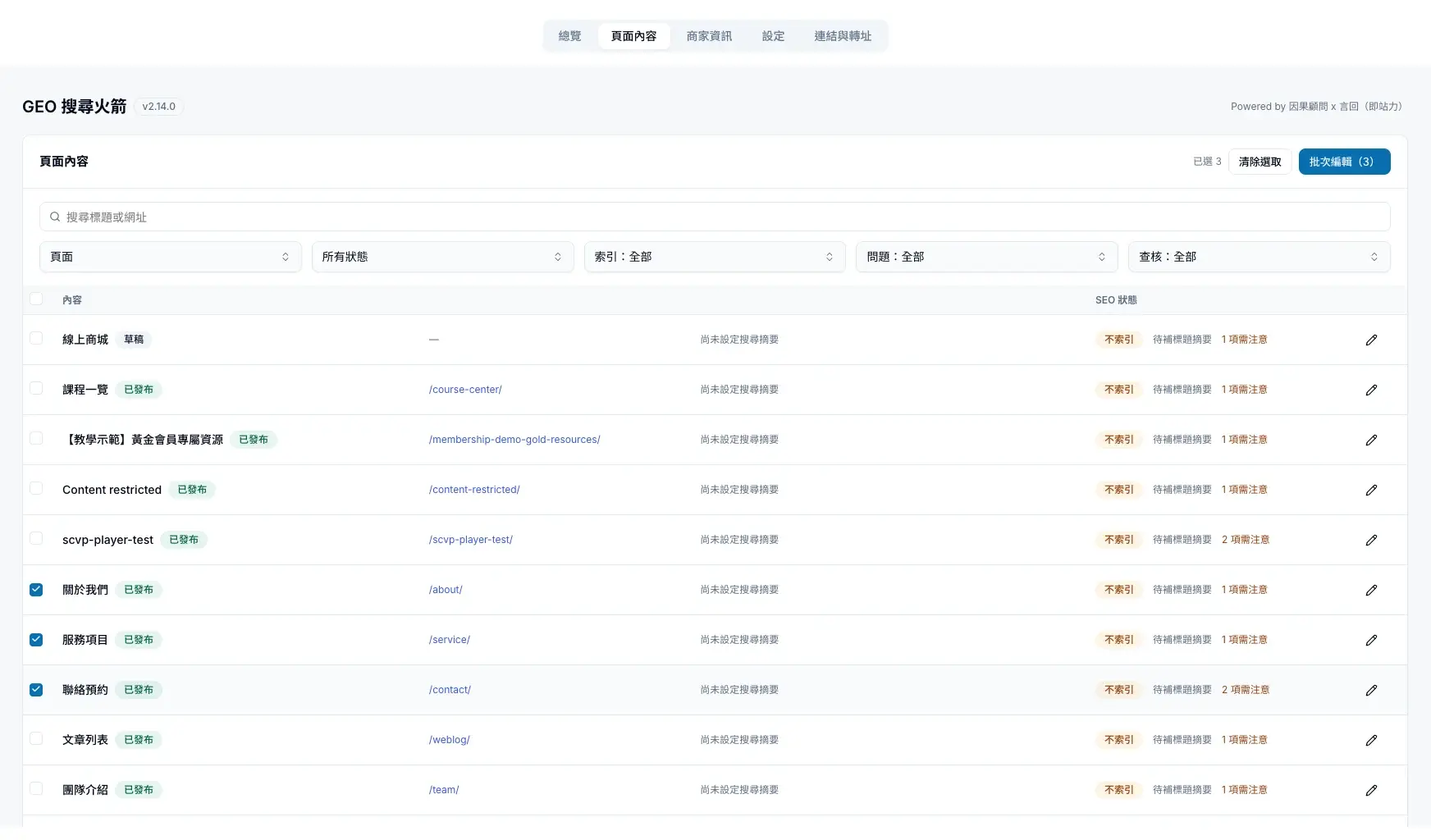The image size is (1431, 840).
Task: Uncheck the 服務項目 row checkbox
Action: pyautogui.click(x=36, y=639)
